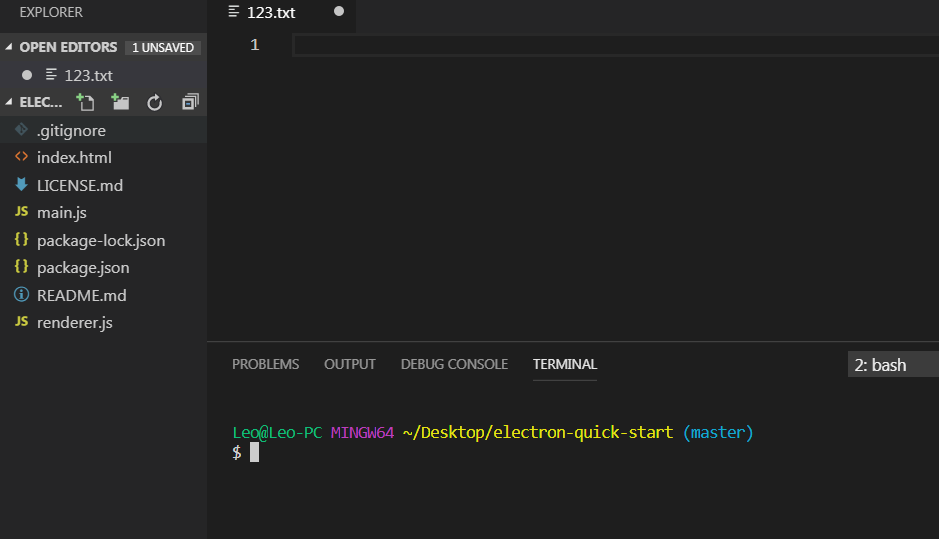
Task: Select the Terminal panel tab
Action: [565, 364]
